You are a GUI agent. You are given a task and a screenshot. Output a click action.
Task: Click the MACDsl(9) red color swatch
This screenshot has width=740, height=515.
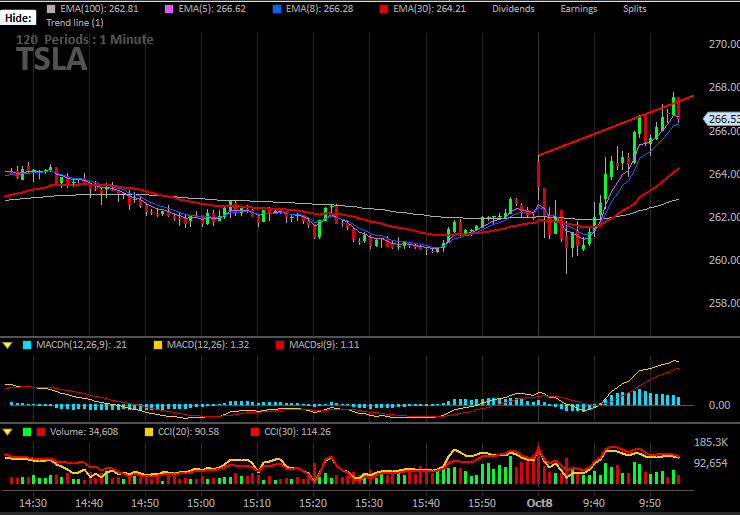280,345
